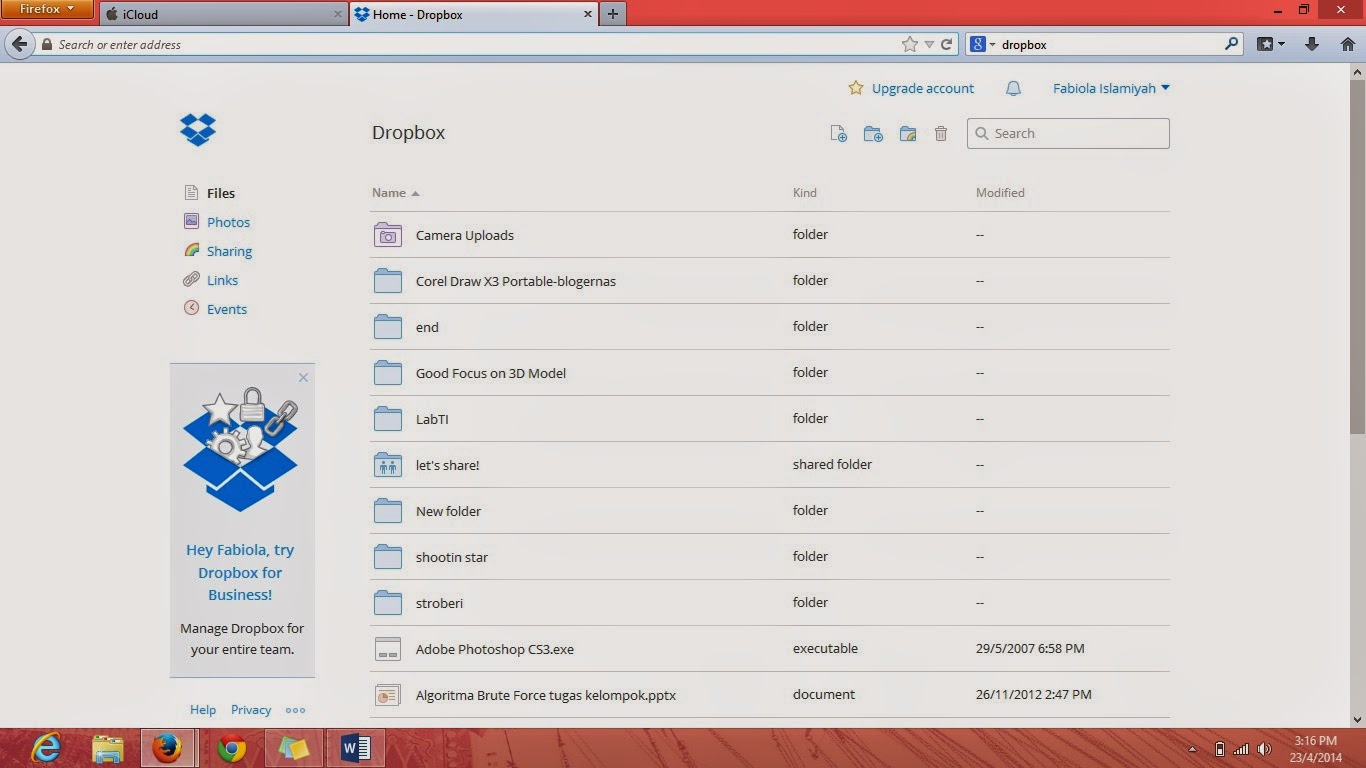This screenshot has height=768, width=1366.
Task: Bookmark this page with star icon
Action: click(909, 44)
